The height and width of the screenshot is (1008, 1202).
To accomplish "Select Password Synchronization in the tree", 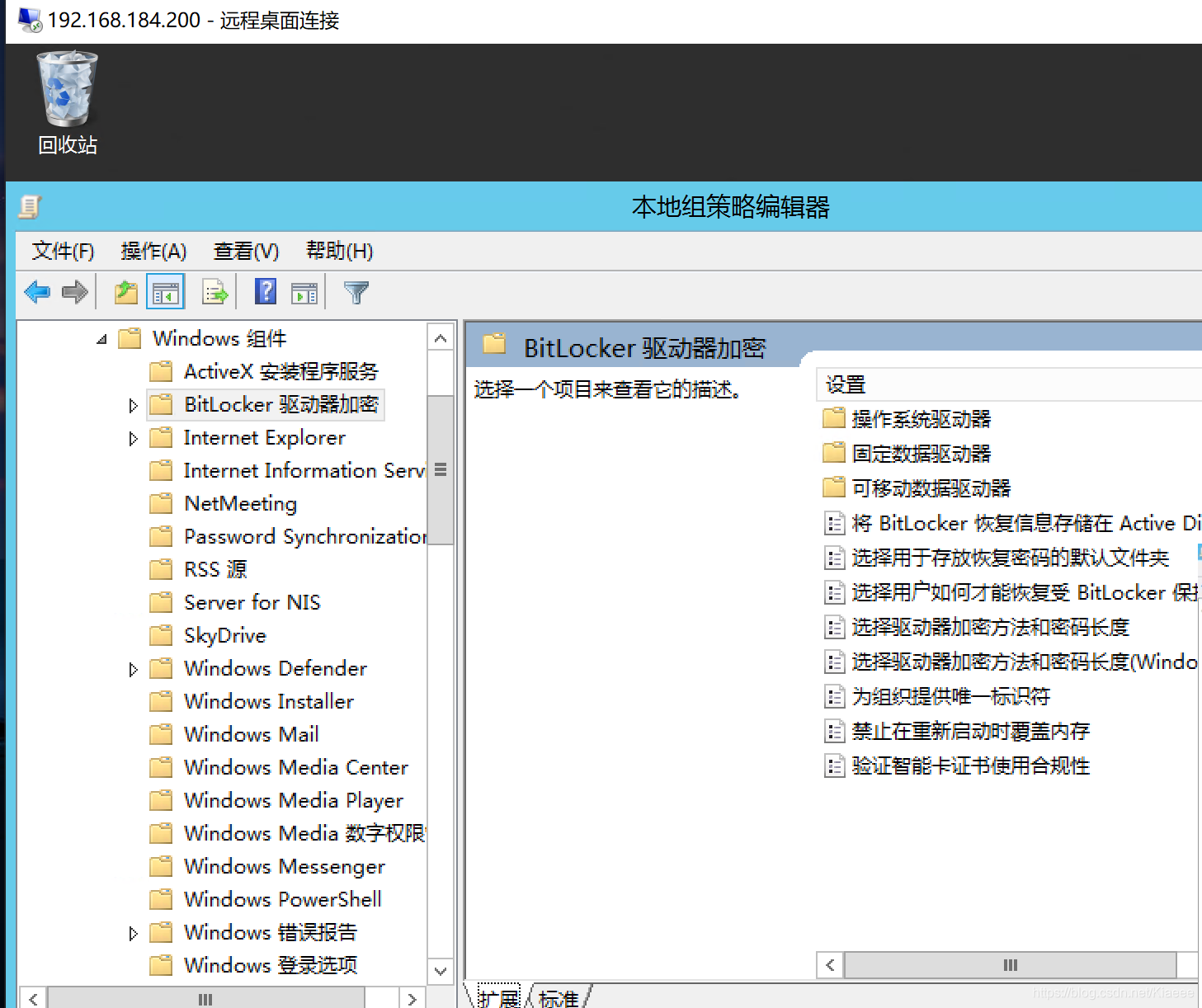I will pos(304,536).
